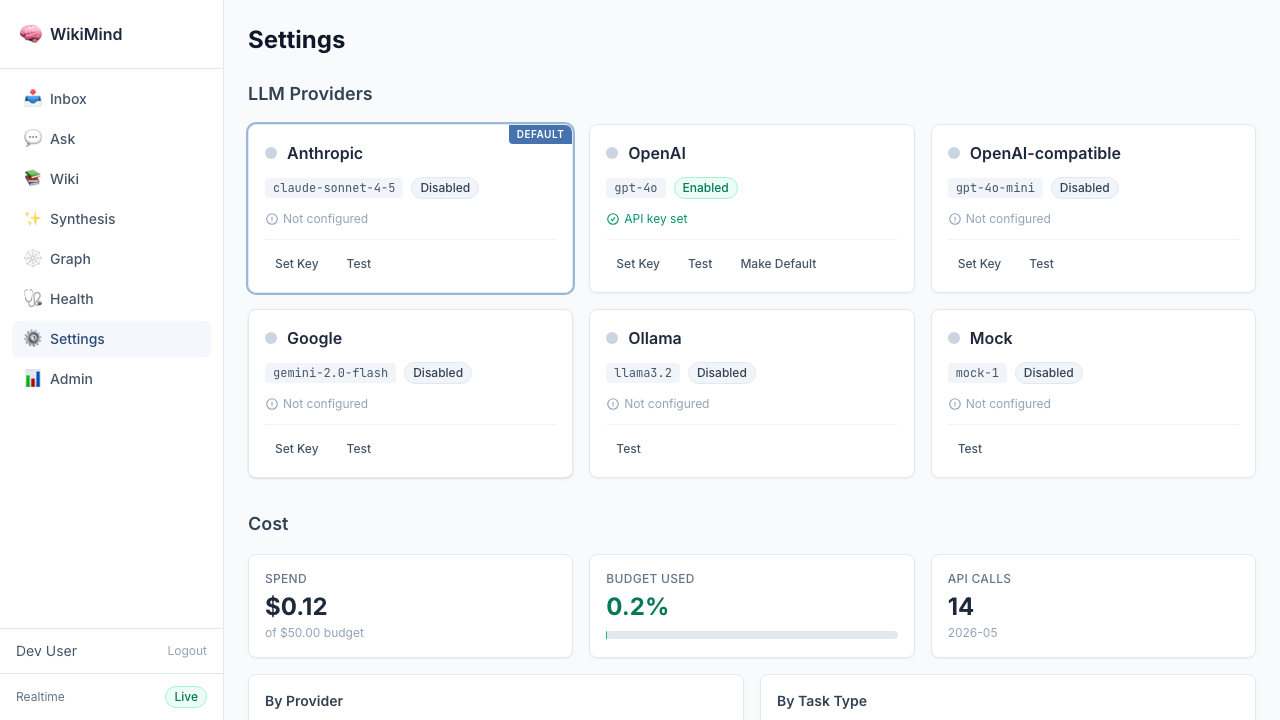Click the API calls count 14
Image resolution: width=1280 pixels, height=720 pixels.
click(961, 606)
